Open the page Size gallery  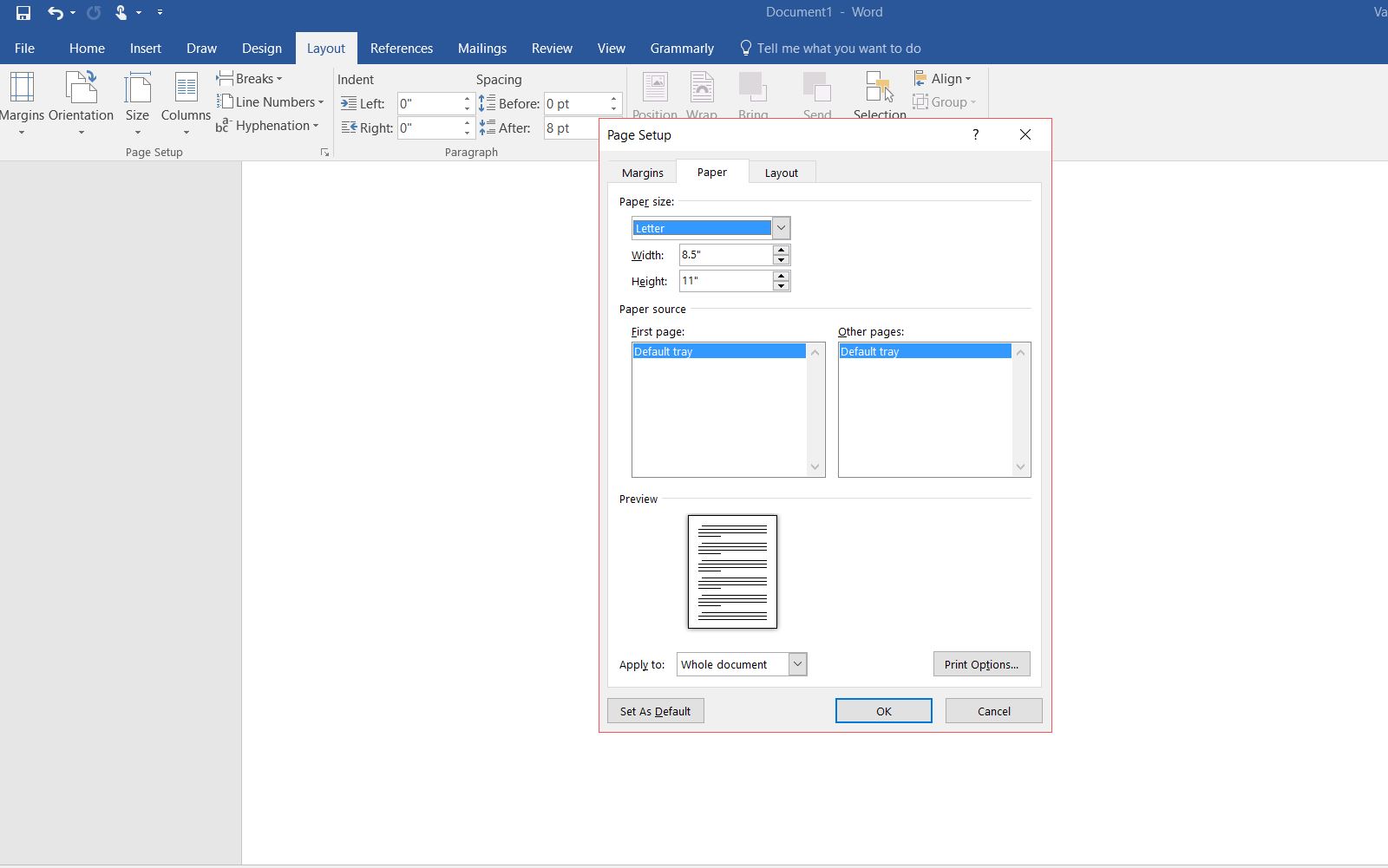click(137, 103)
